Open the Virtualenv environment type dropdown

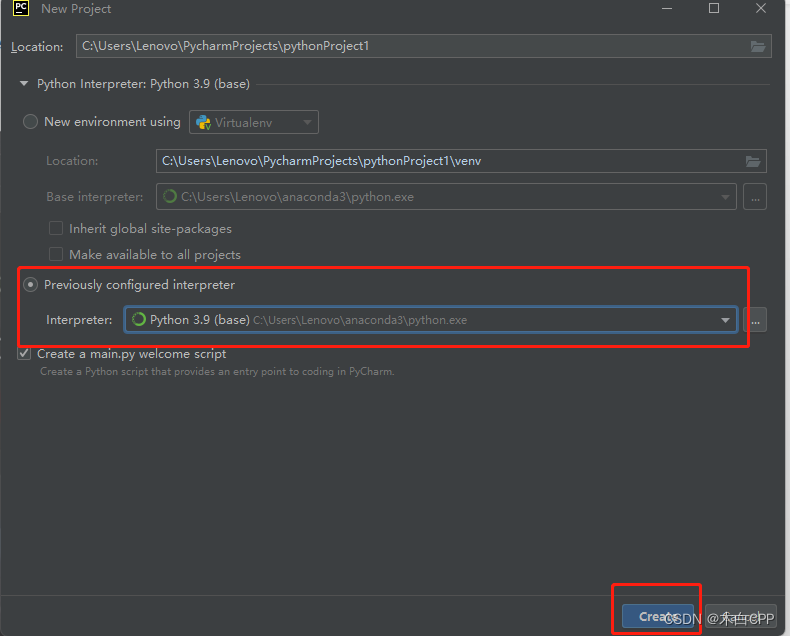253,122
